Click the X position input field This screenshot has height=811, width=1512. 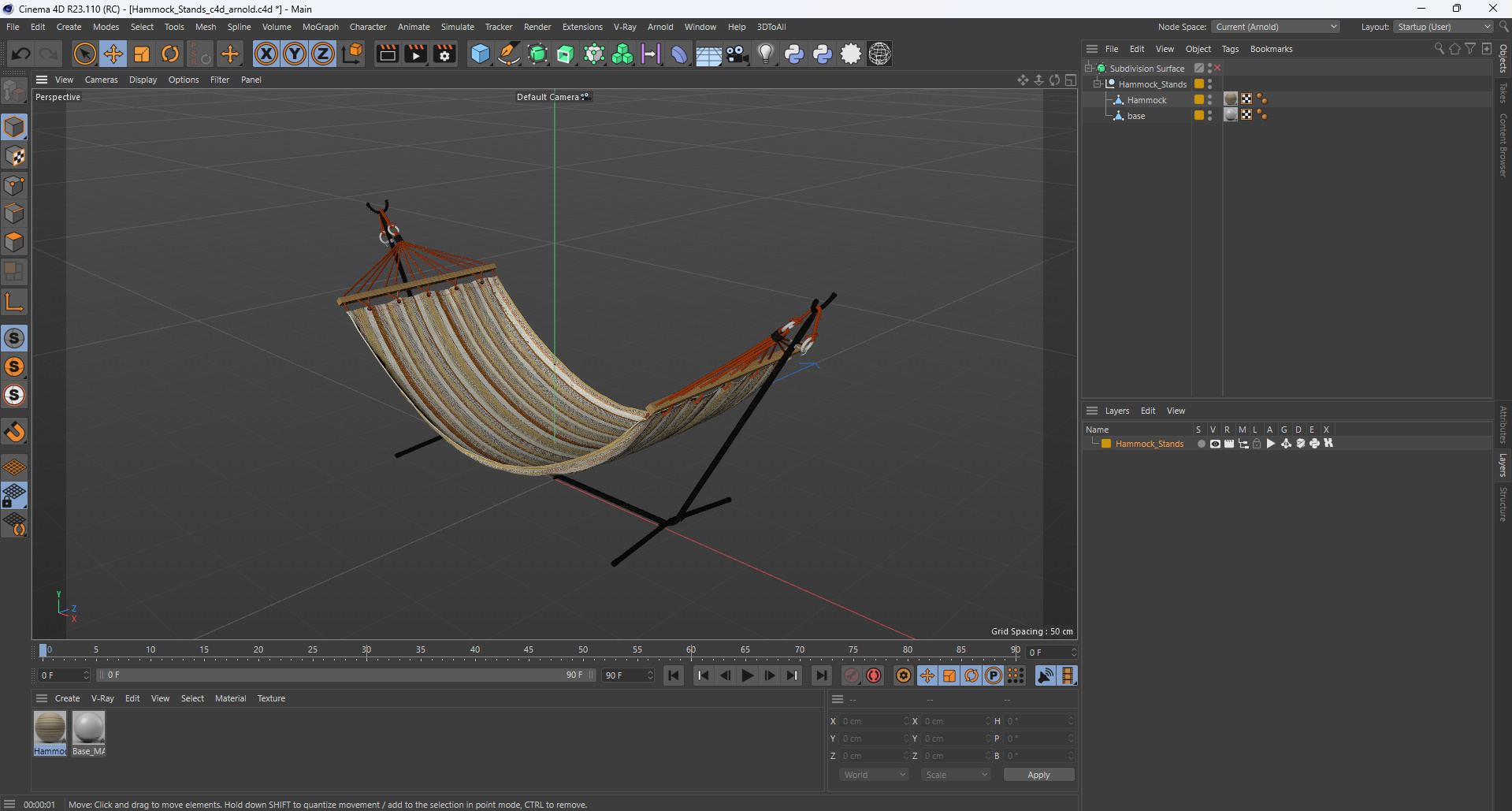(x=875, y=721)
